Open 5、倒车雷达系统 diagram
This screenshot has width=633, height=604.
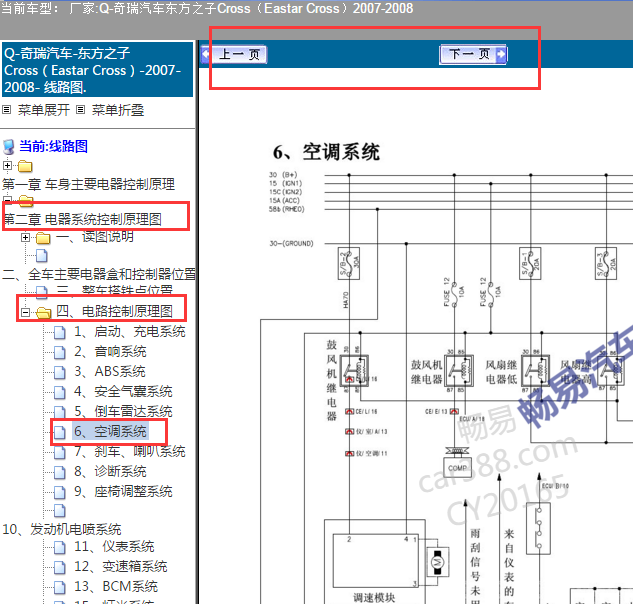[x=123, y=411]
